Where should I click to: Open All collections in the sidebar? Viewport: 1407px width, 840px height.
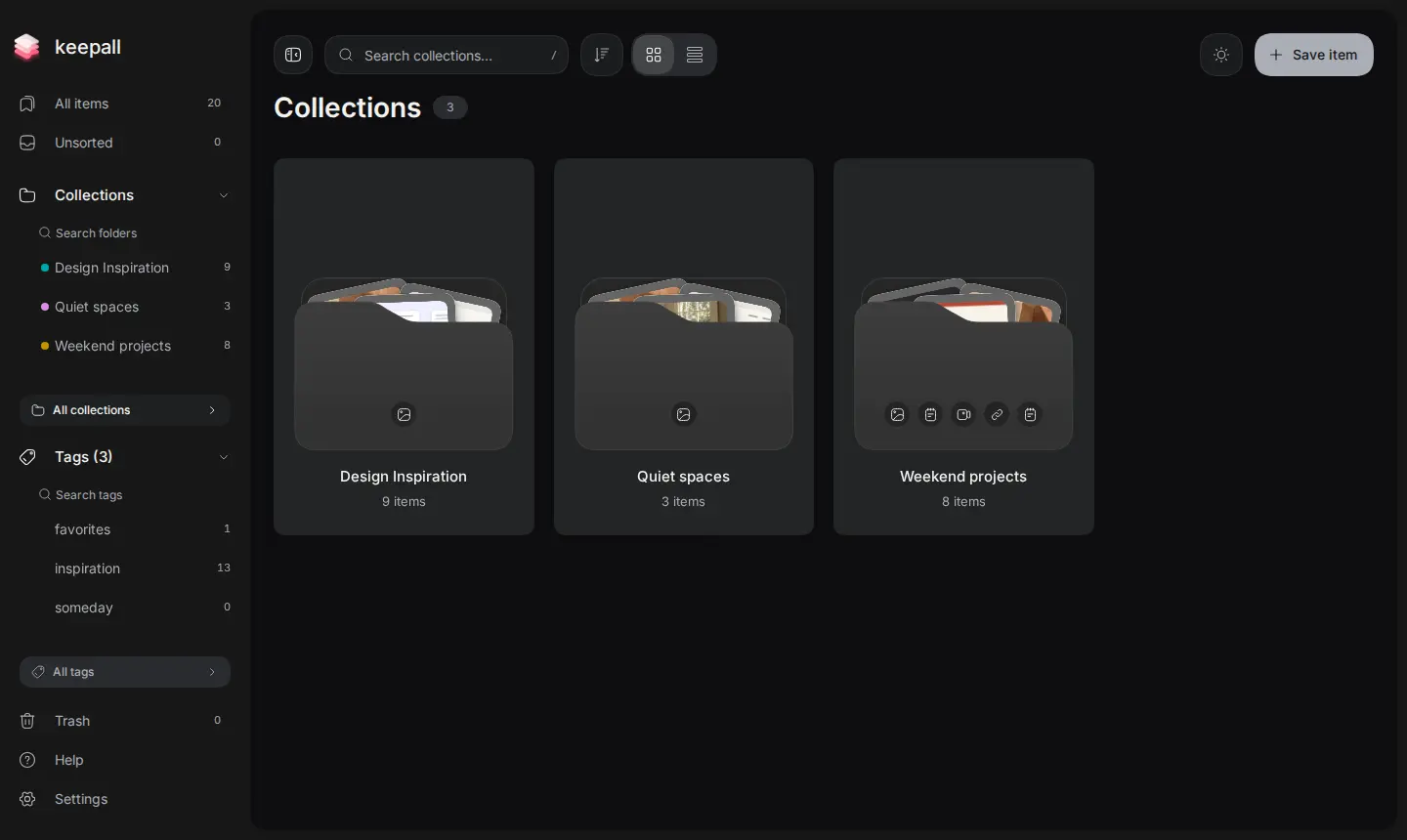coord(125,410)
